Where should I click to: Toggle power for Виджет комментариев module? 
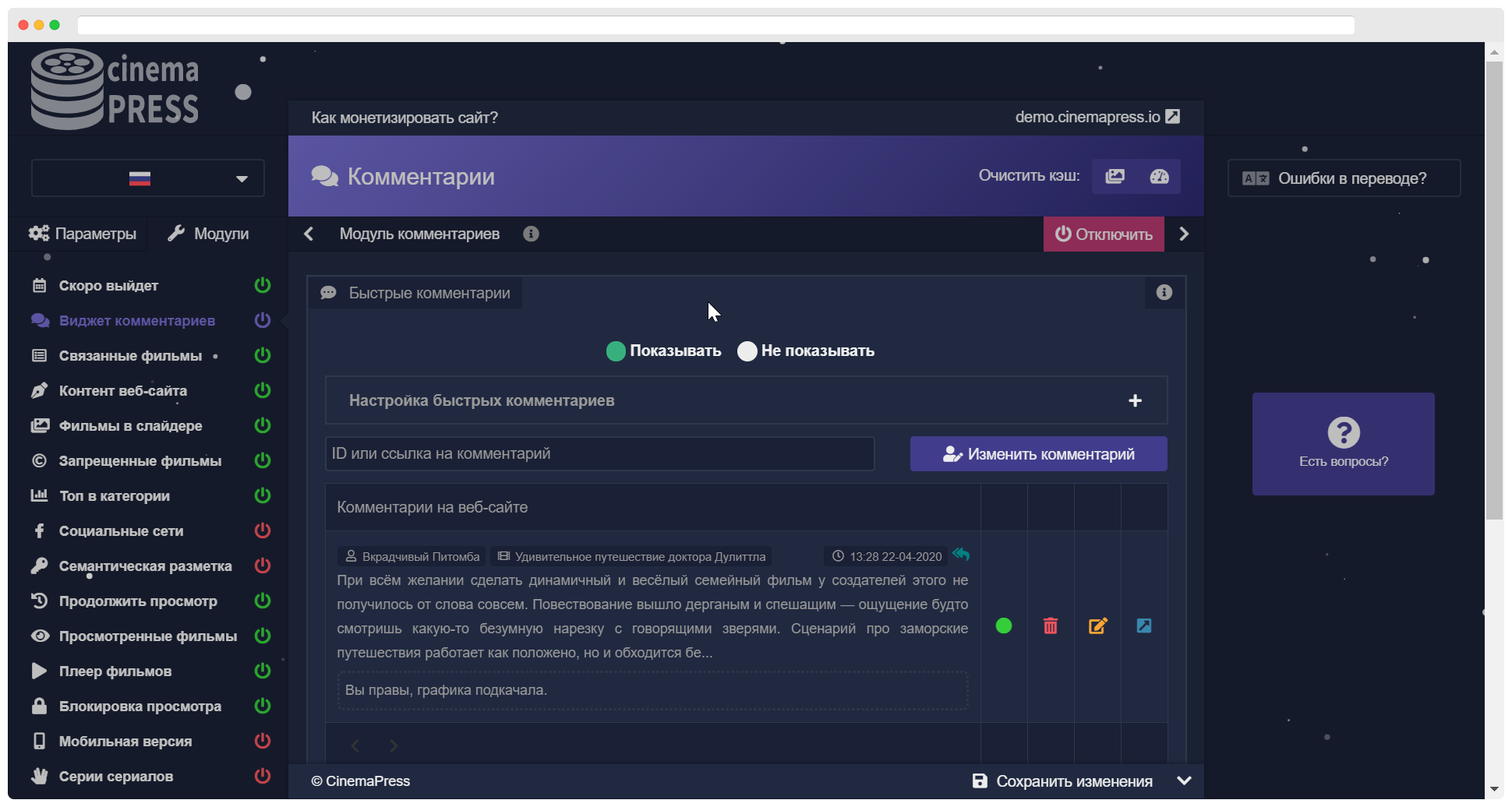click(263, 320)
